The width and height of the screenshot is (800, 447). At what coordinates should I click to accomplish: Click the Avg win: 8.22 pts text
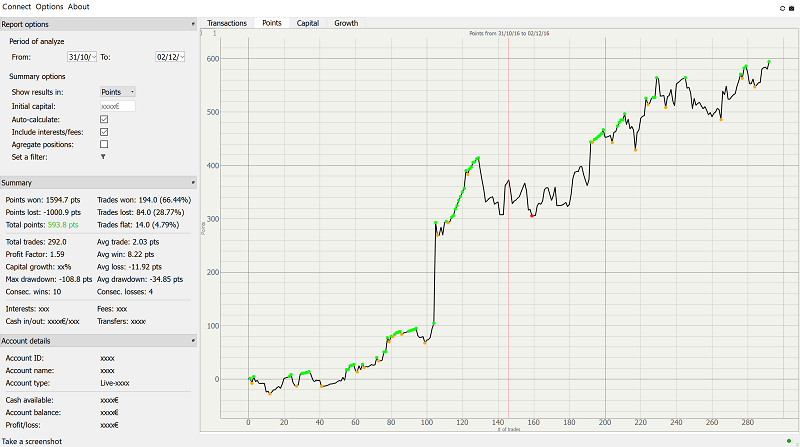[126, 254]
